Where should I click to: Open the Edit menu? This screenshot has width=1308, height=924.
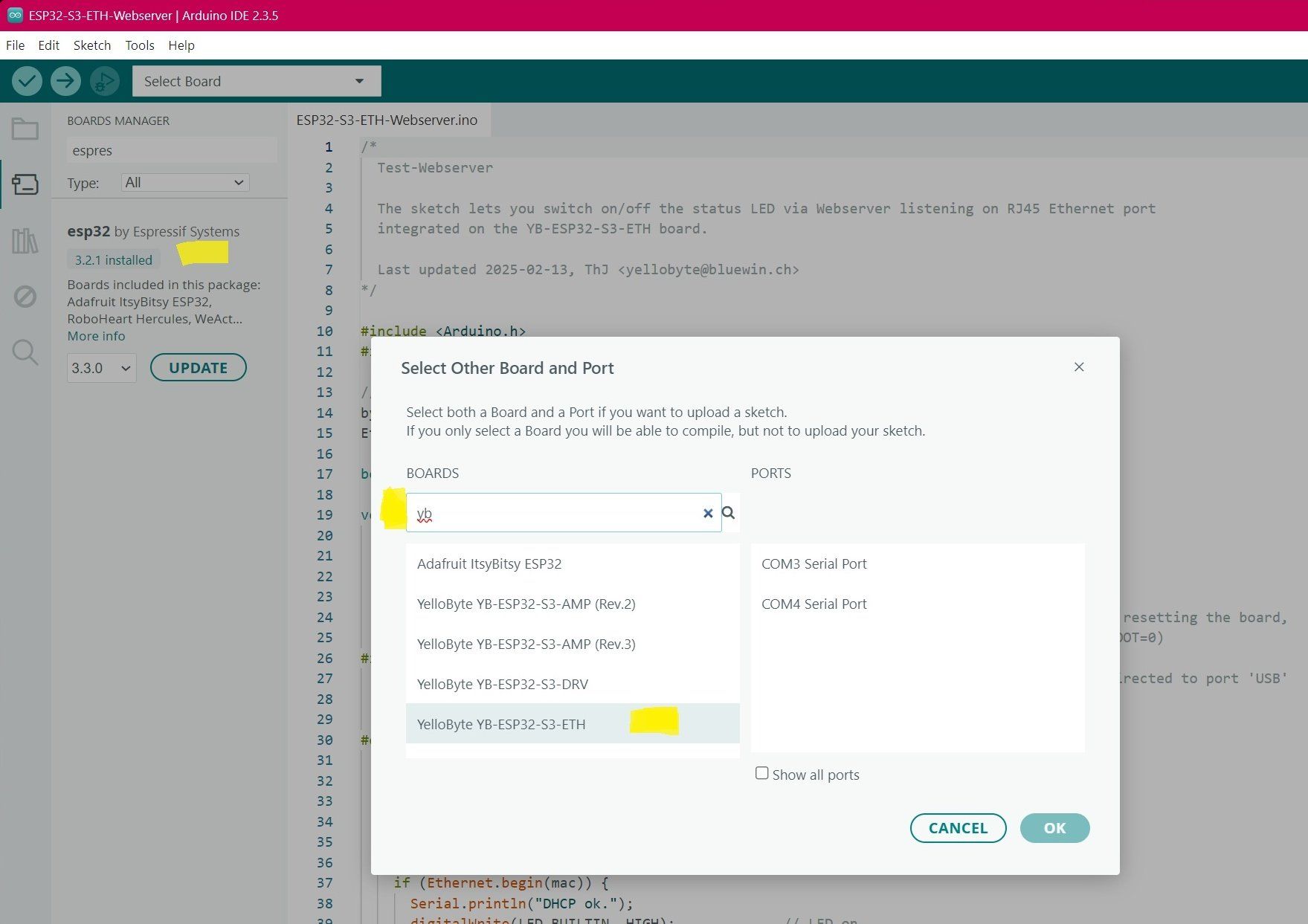pos(48,45)
